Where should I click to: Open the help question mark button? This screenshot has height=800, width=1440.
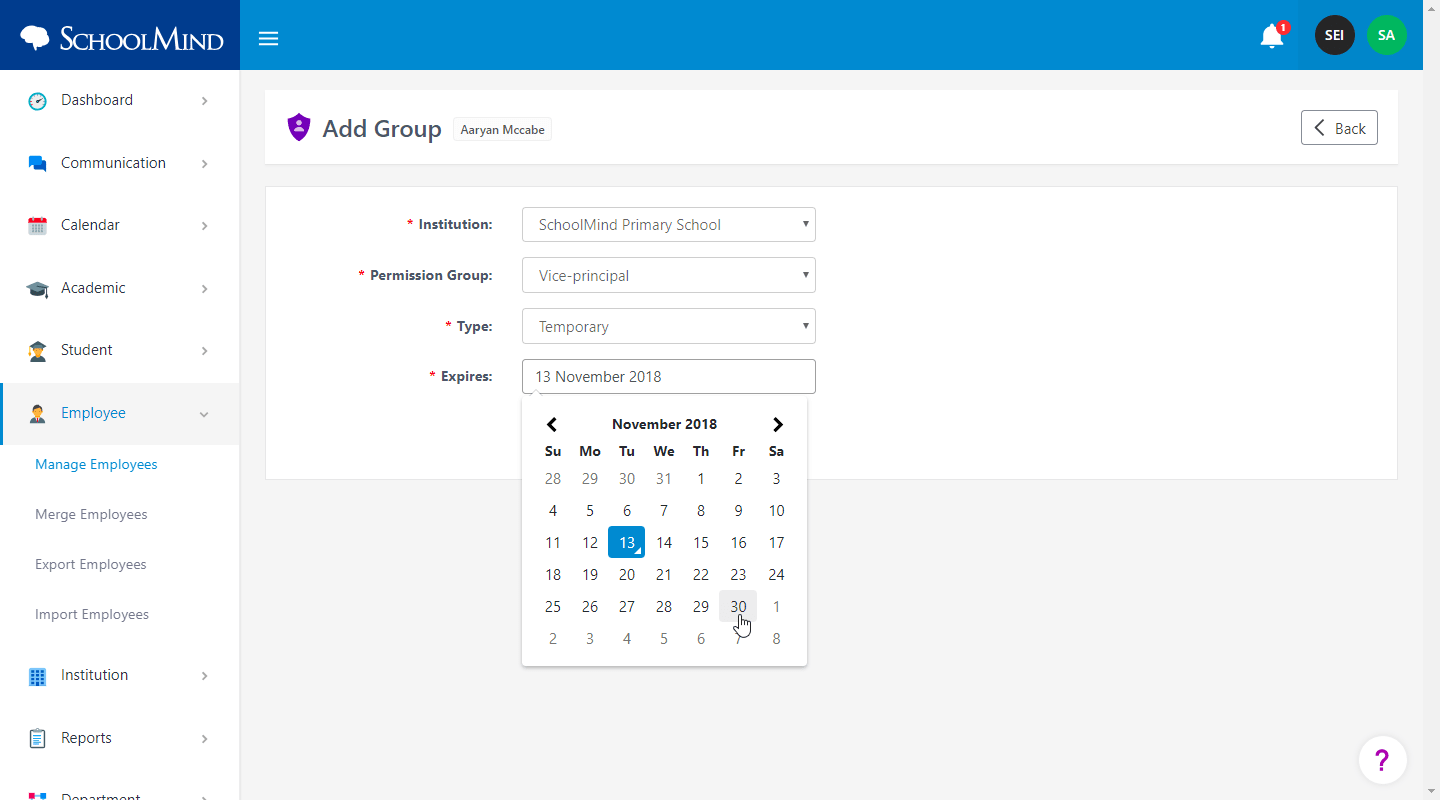click(1382, 760)
